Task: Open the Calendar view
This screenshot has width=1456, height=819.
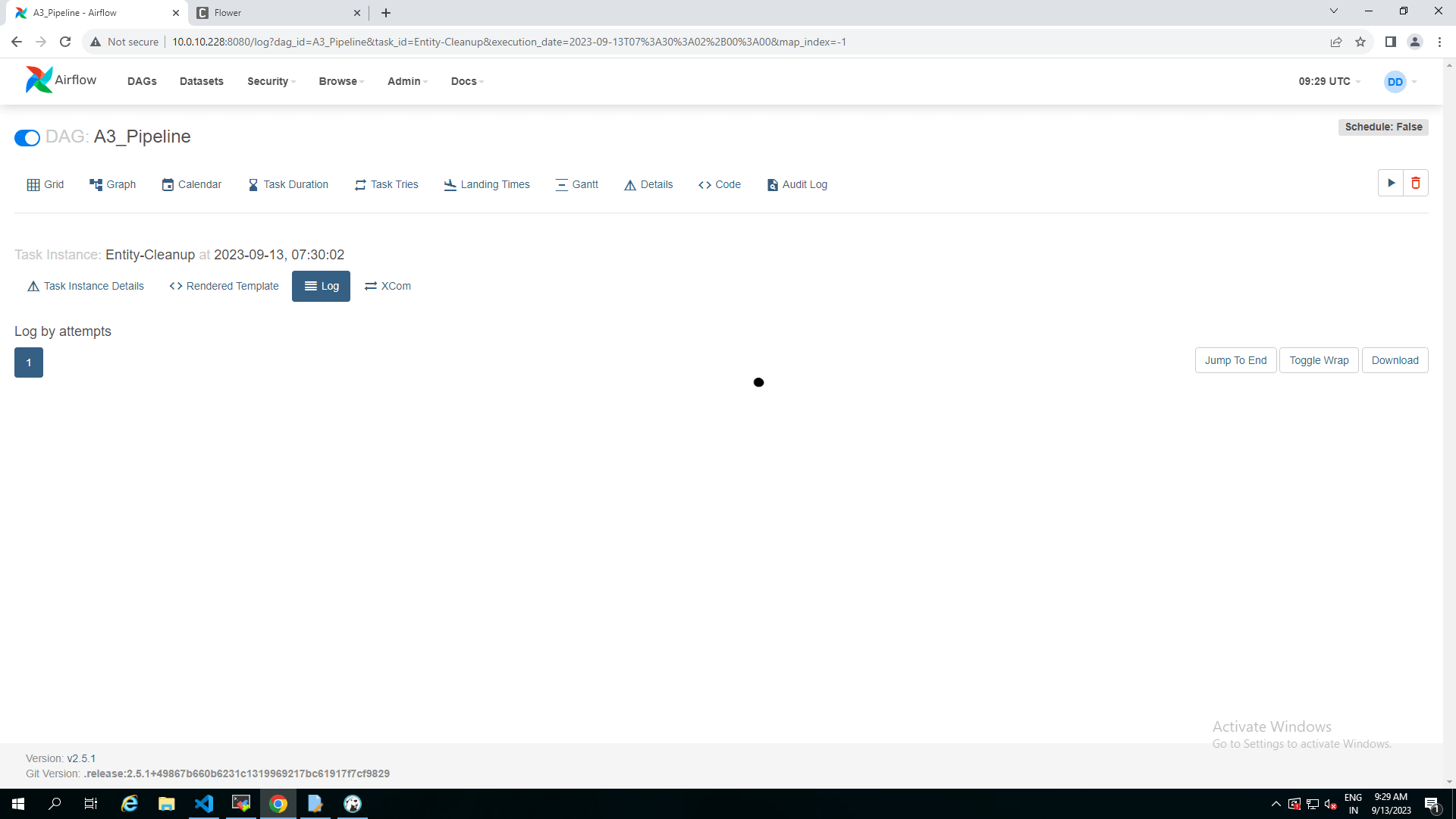Action: tap(191, 184)
